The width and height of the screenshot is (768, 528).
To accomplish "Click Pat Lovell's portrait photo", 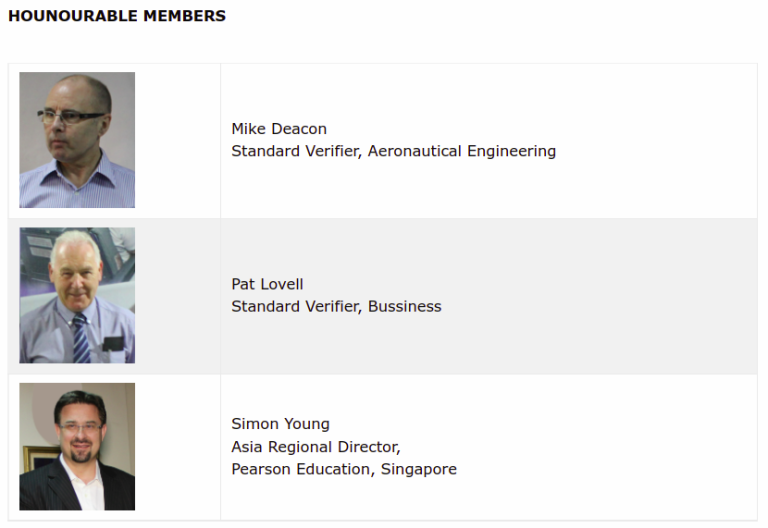I will click(77, 295).
